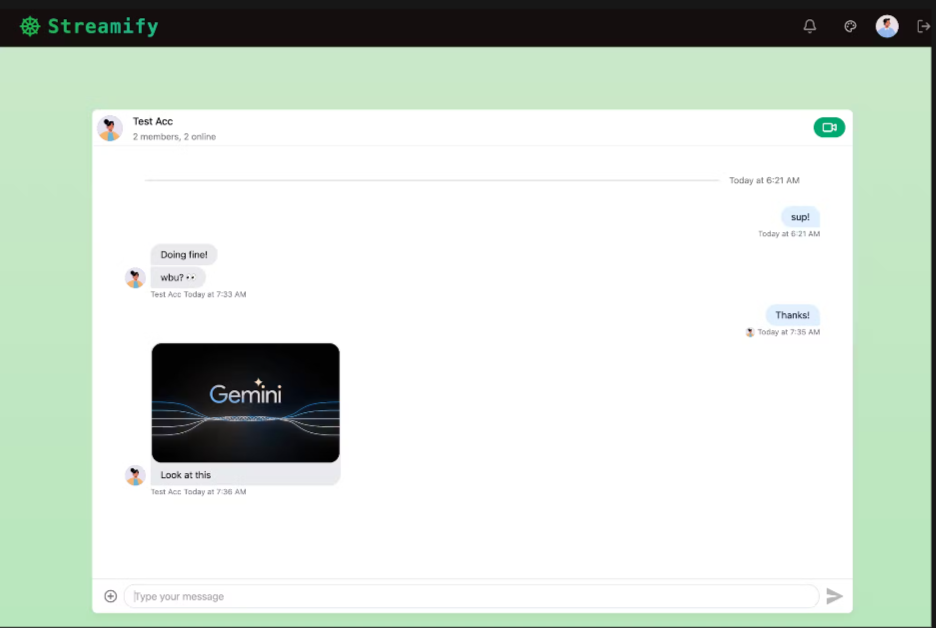Select the 'sup!' message bubble
The image size is (936, 628).
click(799, 217)
